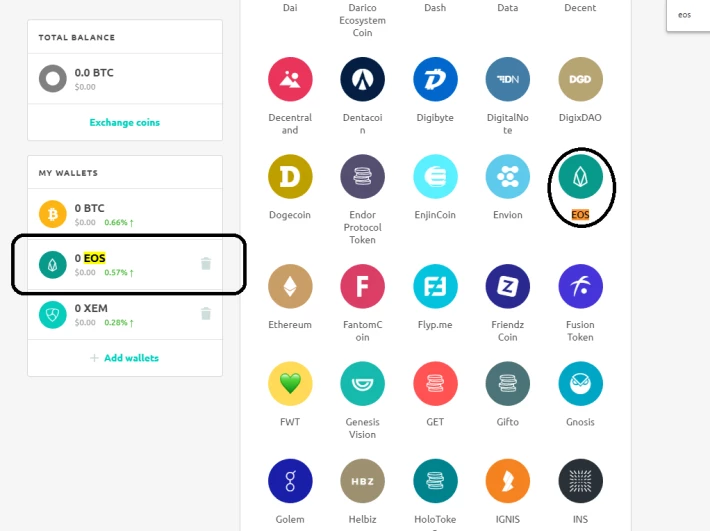
Task: Open the 0 BTC wallet row
Action: coord(125,214)
